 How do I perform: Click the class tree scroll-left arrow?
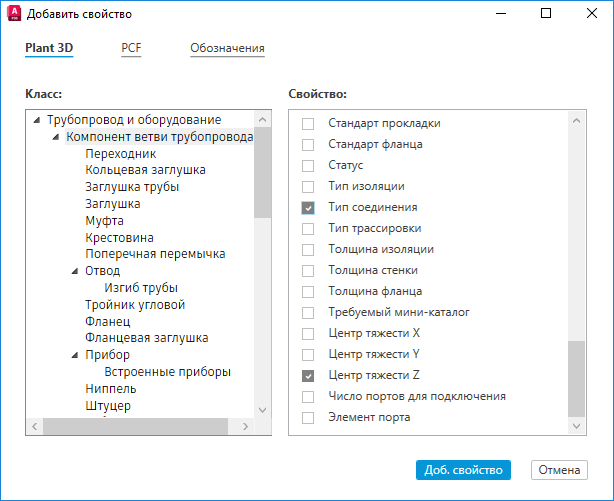click(x=35, y=426)
